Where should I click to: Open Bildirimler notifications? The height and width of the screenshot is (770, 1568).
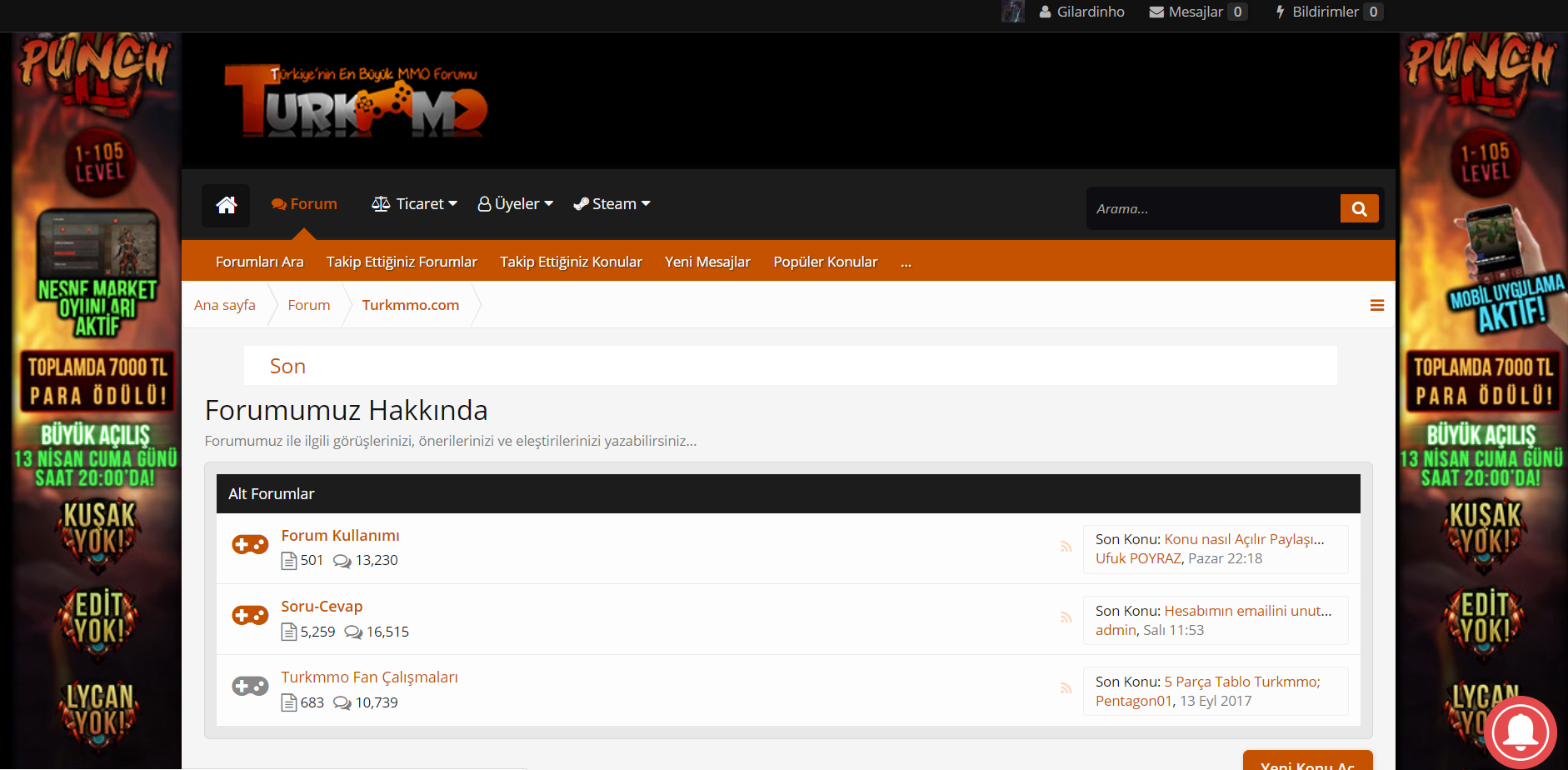[1328, 12]
